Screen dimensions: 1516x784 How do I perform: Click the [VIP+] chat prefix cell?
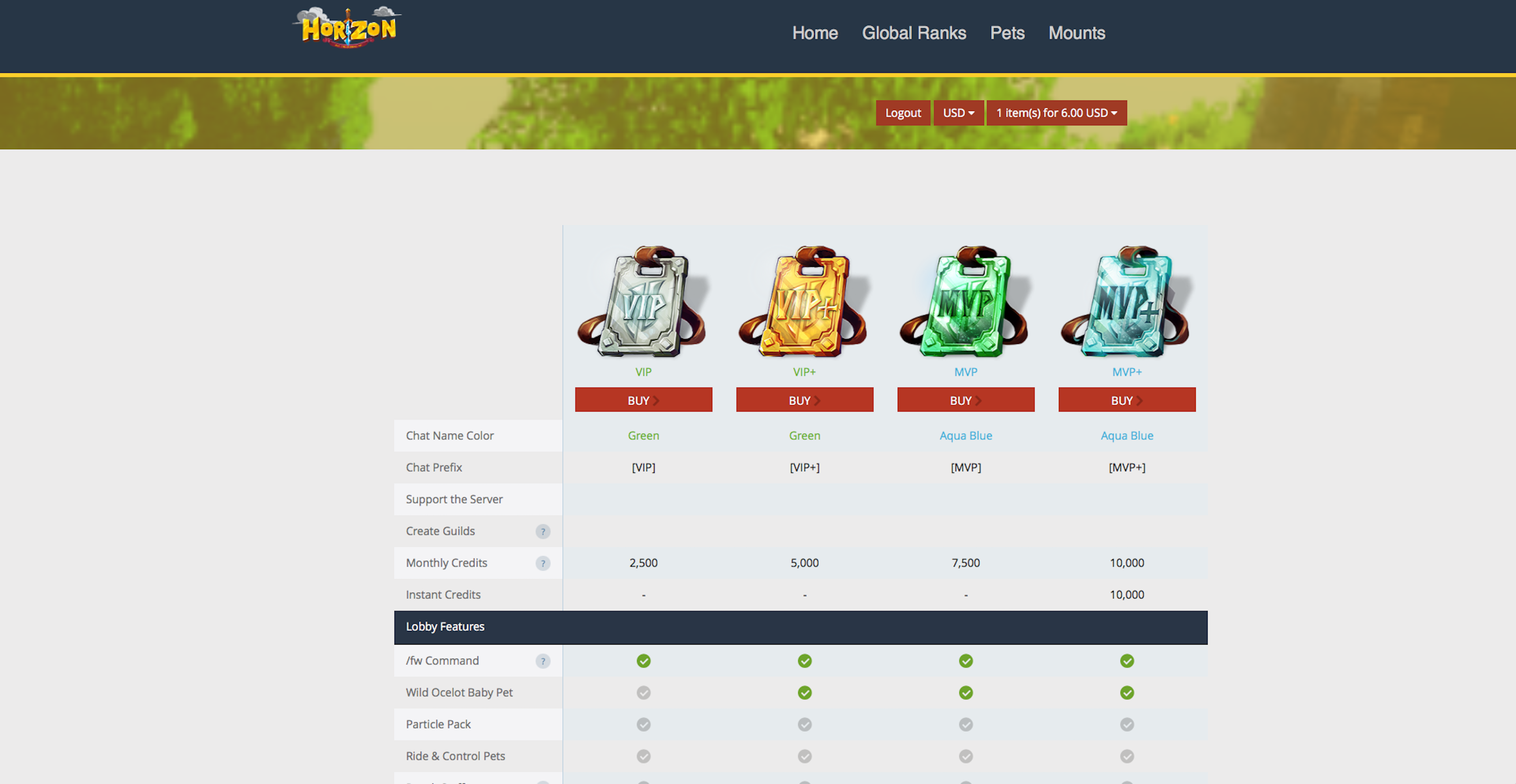805,467
